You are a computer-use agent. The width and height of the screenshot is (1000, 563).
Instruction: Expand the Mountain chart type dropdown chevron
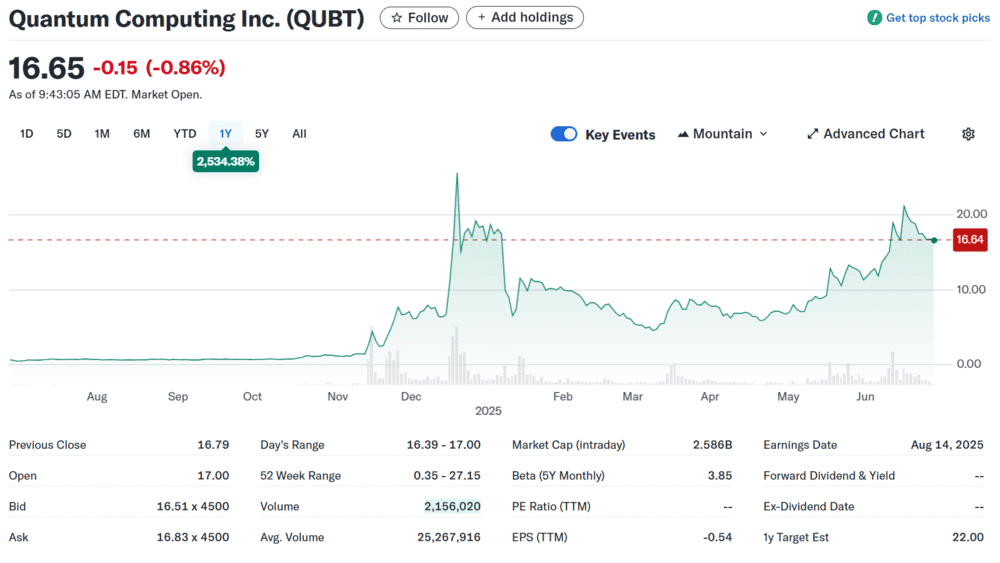point(763,134)
